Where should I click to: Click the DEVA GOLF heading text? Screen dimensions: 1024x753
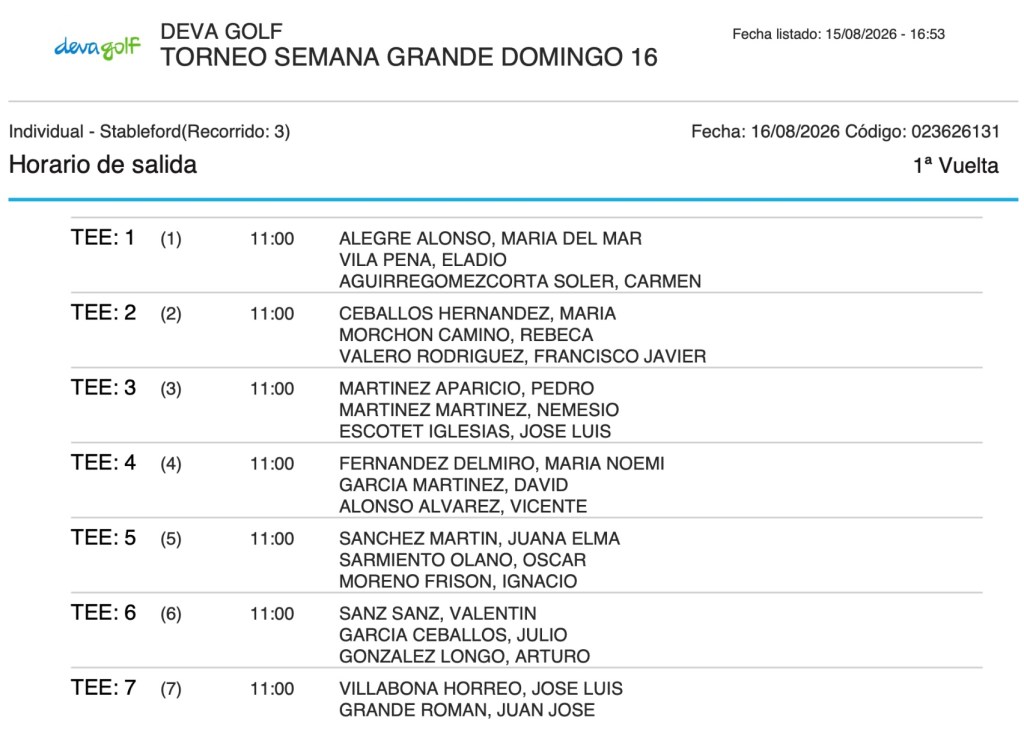[x=221, y=31]
